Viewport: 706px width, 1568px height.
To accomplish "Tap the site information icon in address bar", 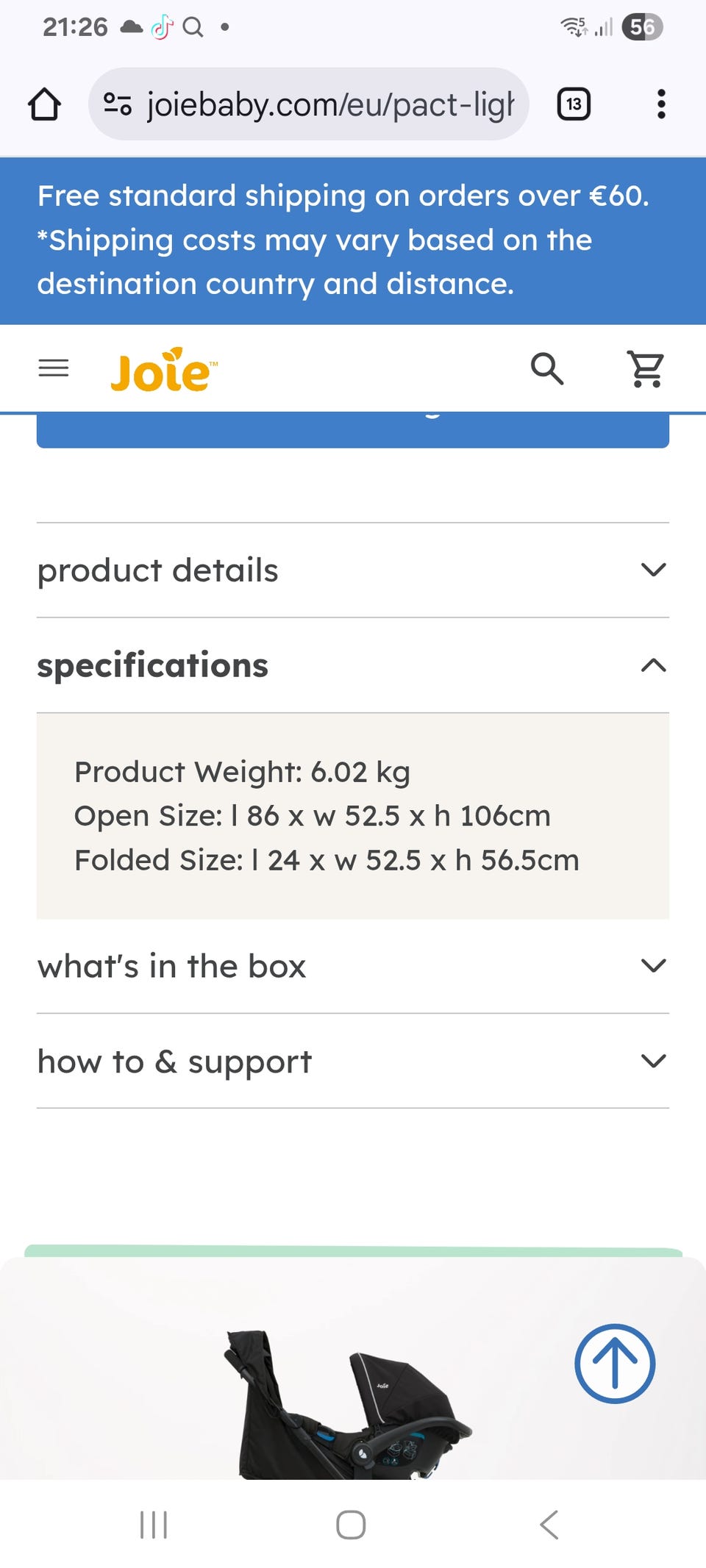I will pyautogui.click(x=118, y=104).
